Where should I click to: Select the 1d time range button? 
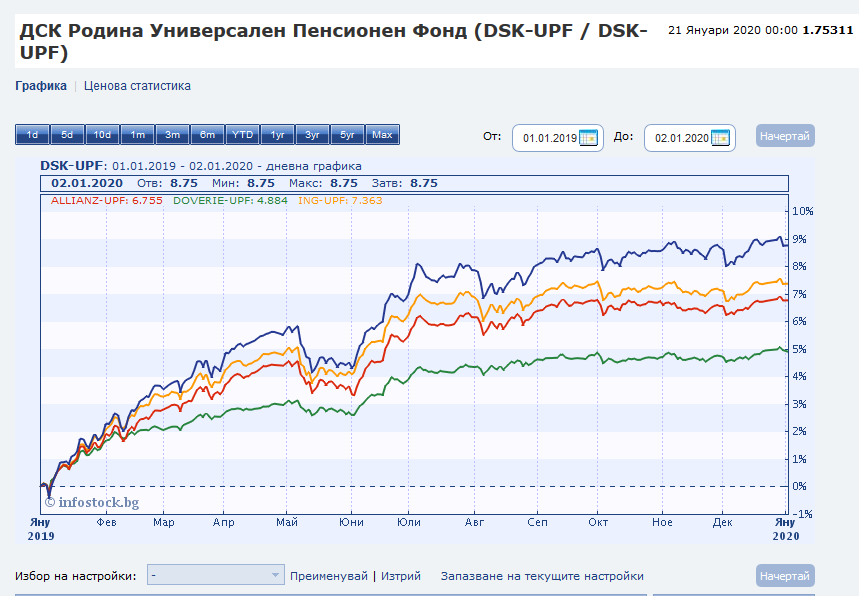point(32,135)
